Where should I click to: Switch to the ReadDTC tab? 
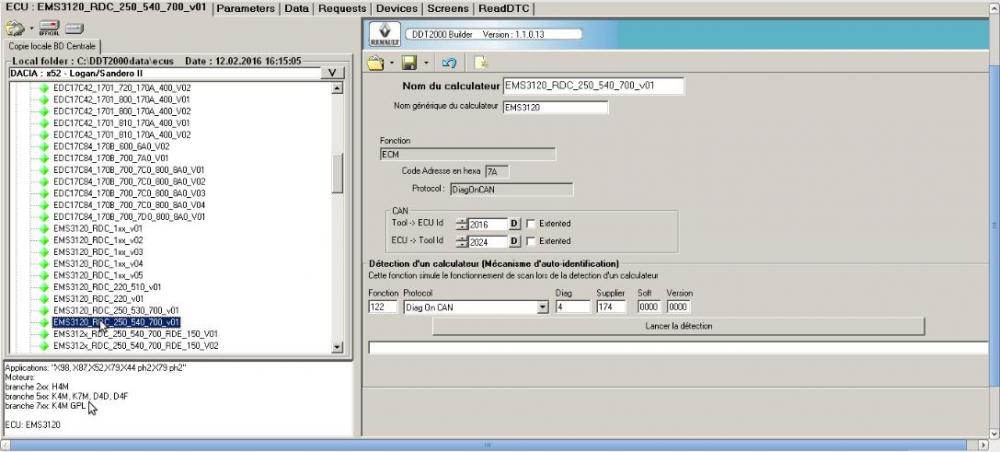click(504, 8)
